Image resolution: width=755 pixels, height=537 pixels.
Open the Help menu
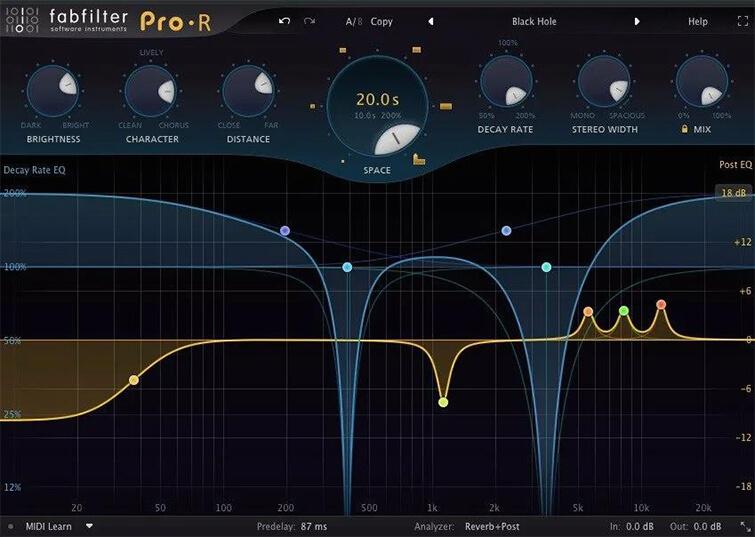coord(698,22)
